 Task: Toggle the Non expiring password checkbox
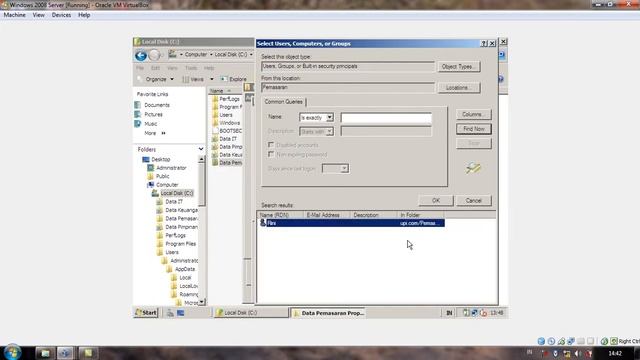271,154
